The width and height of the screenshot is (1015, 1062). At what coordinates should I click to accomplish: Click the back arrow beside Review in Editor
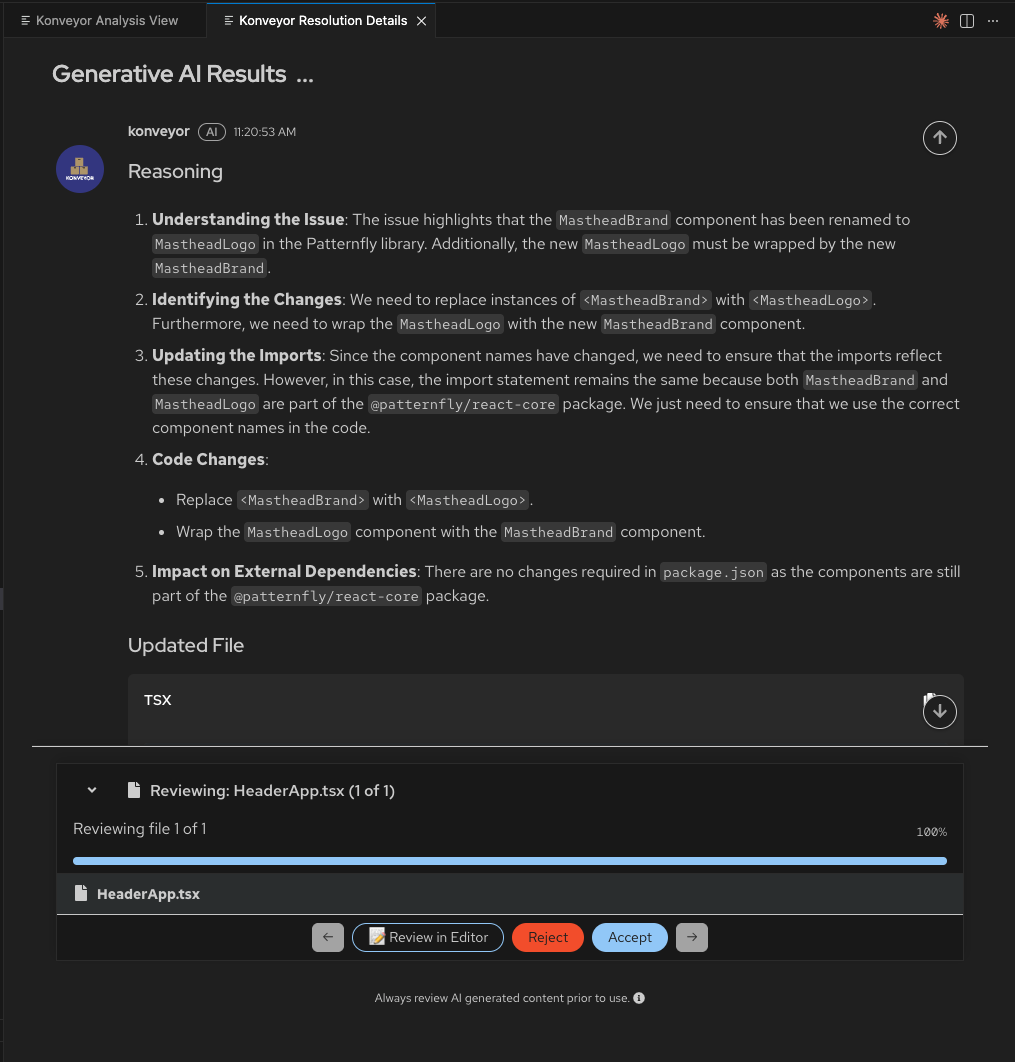pos(327,937)
